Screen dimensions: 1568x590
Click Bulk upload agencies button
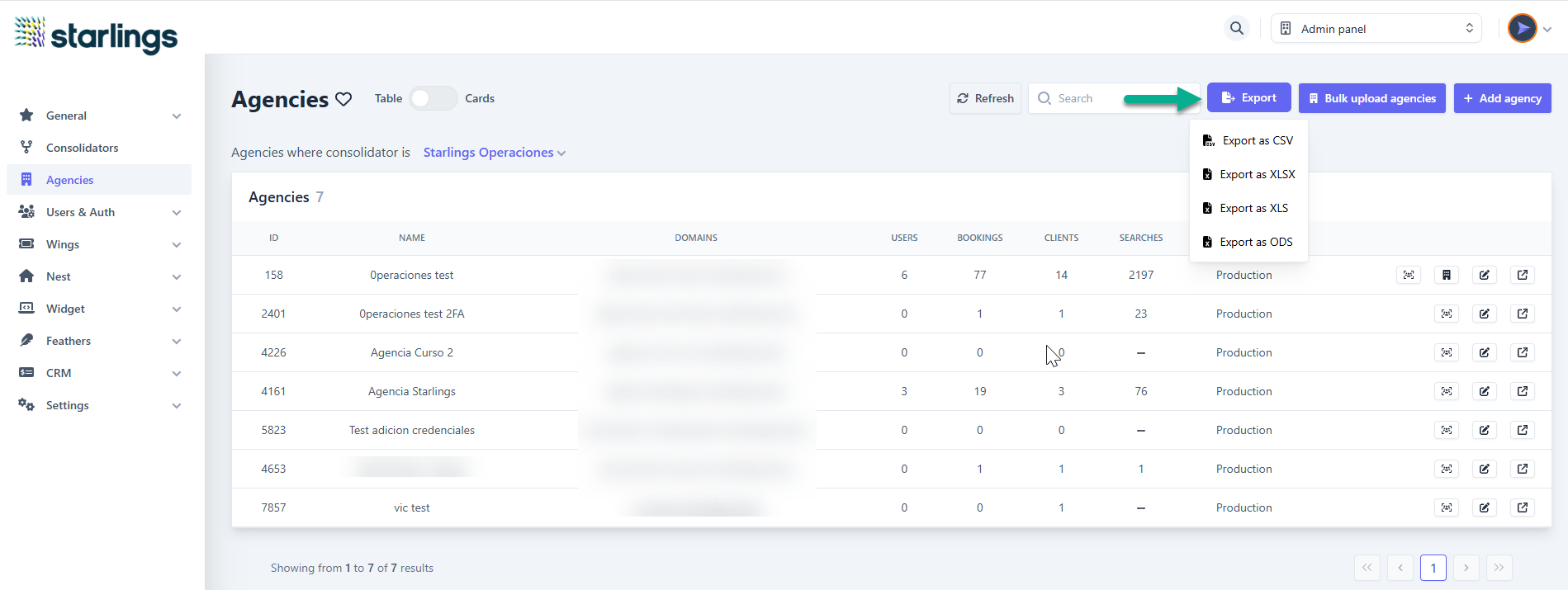point(1371,98)
